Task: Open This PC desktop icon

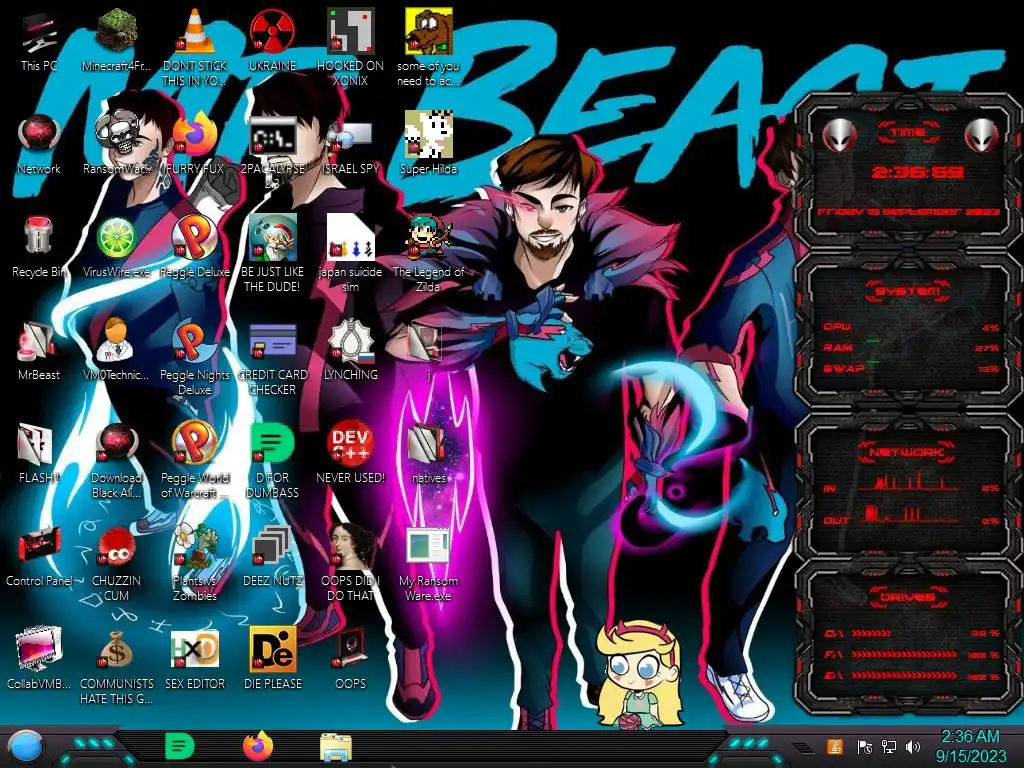Action: point(39,34)
